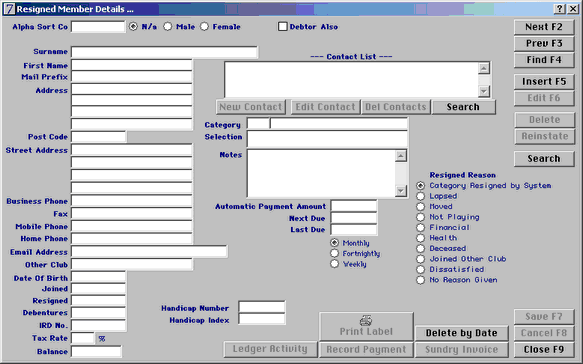This screenshot has width=583, height=364.
Task: Click into the First Name field
Action: [x=132, y=65]
